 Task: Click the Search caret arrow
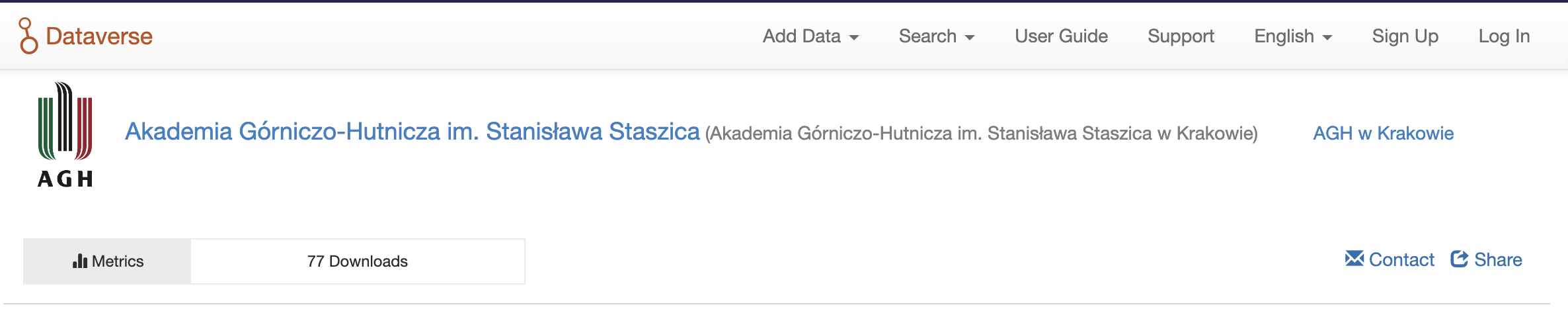click(x=970, y=38)
